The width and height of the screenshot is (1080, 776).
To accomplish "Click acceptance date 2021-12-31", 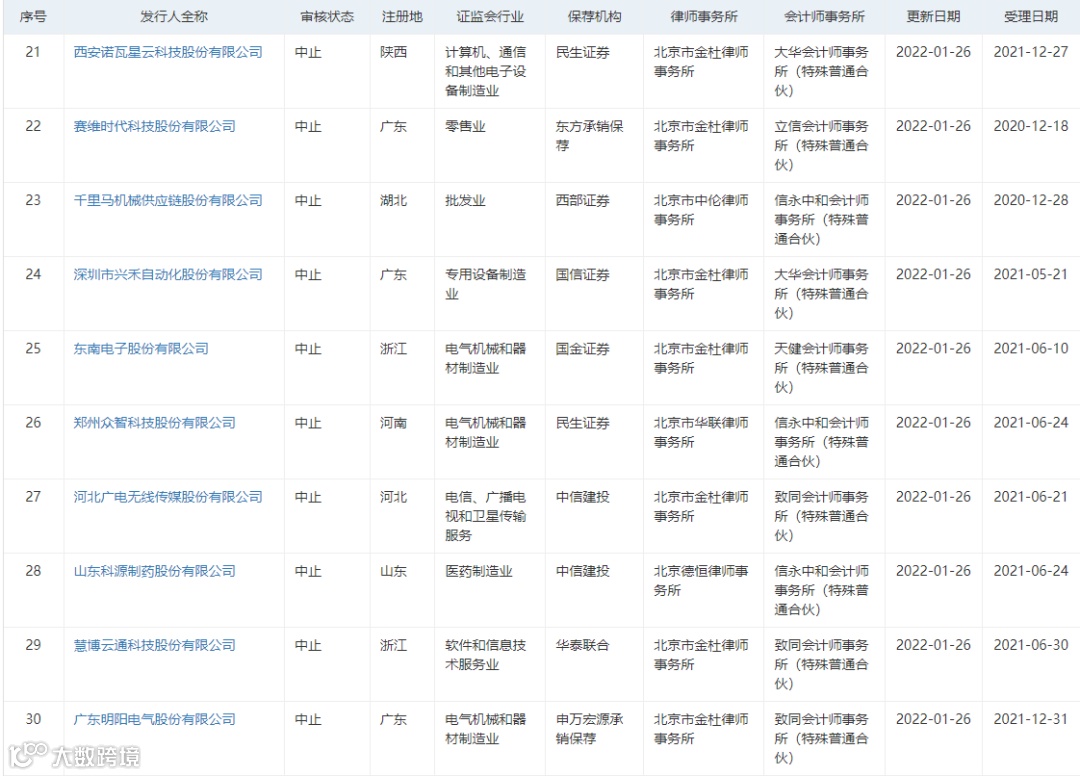I will click(x=1031, y=720).
